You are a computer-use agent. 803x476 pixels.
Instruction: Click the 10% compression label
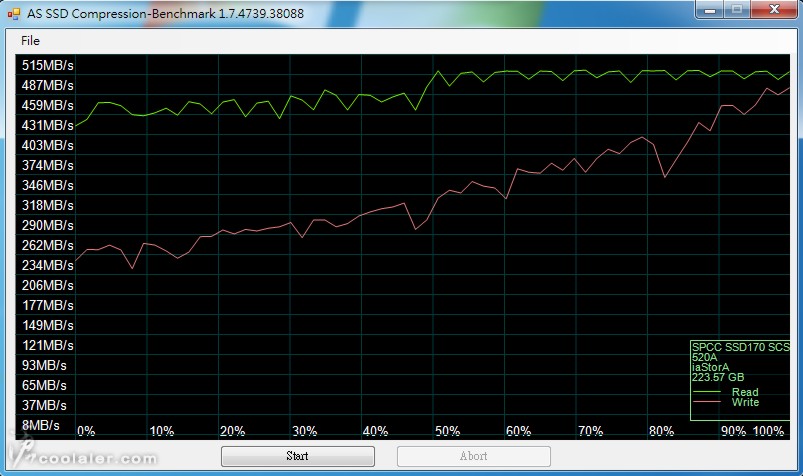[161, 431]
